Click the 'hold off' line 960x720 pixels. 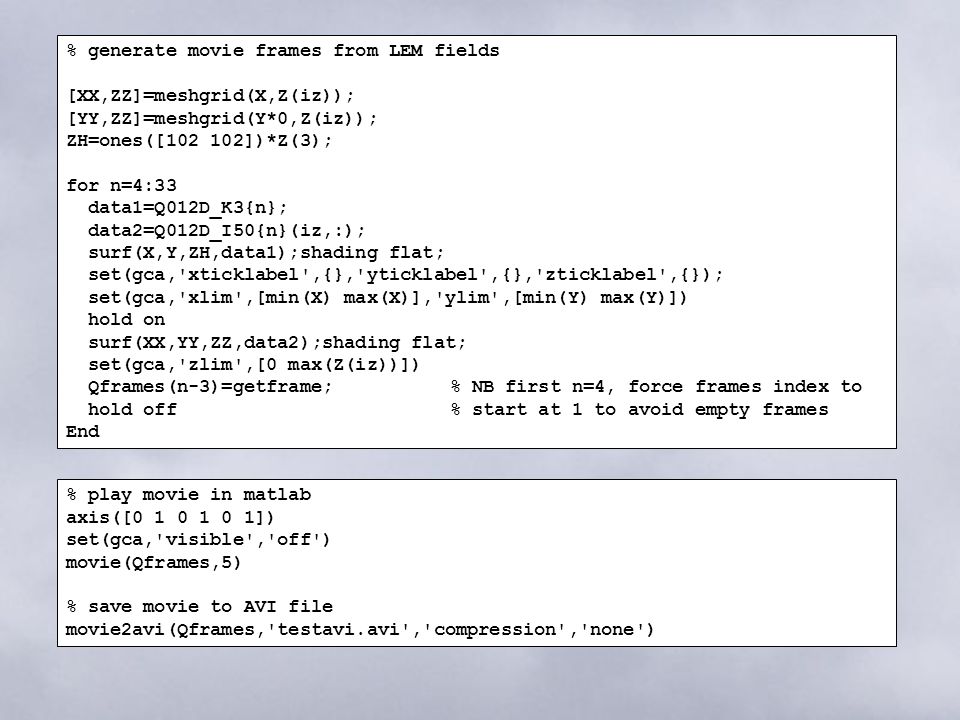pos(132,410)
